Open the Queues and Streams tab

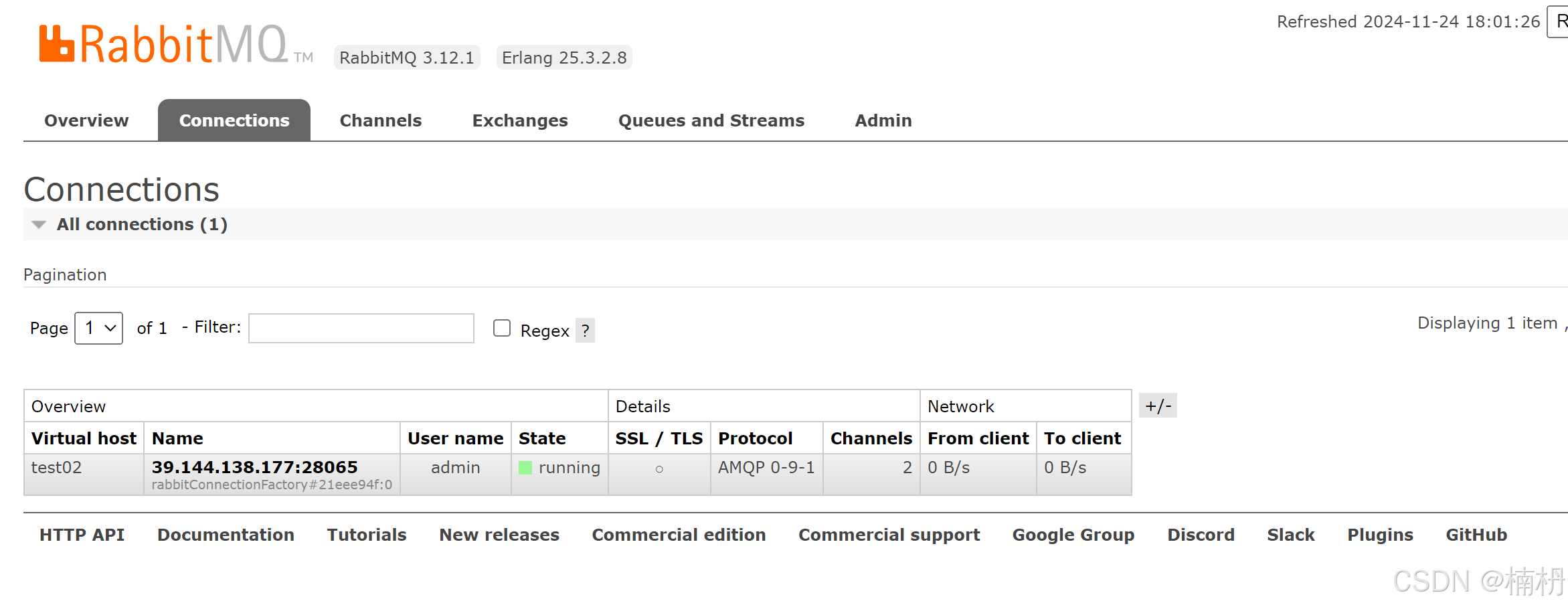coord(711,120)
